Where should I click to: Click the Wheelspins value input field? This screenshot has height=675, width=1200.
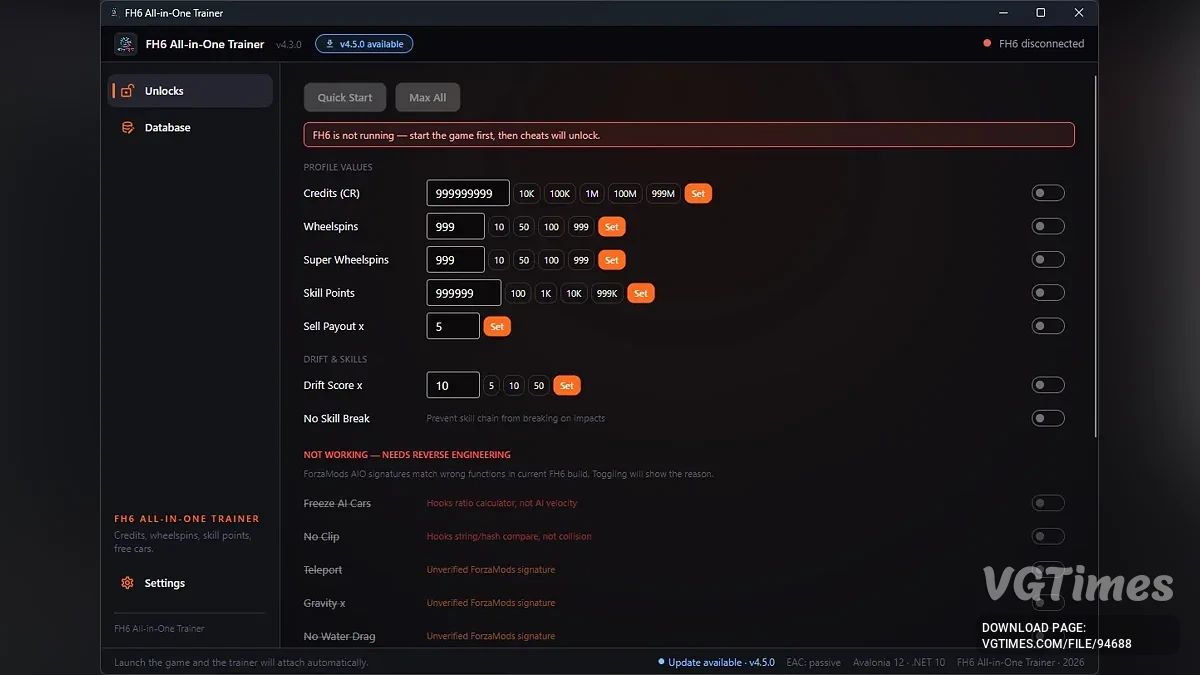pyautogui.click(x=456, y=227)
